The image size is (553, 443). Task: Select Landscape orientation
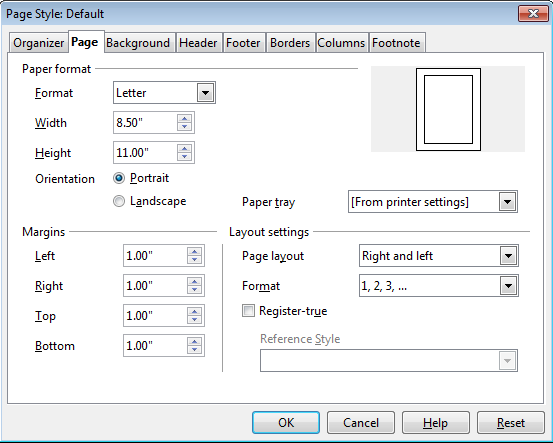pyautogui.click(x=119, y=201)
